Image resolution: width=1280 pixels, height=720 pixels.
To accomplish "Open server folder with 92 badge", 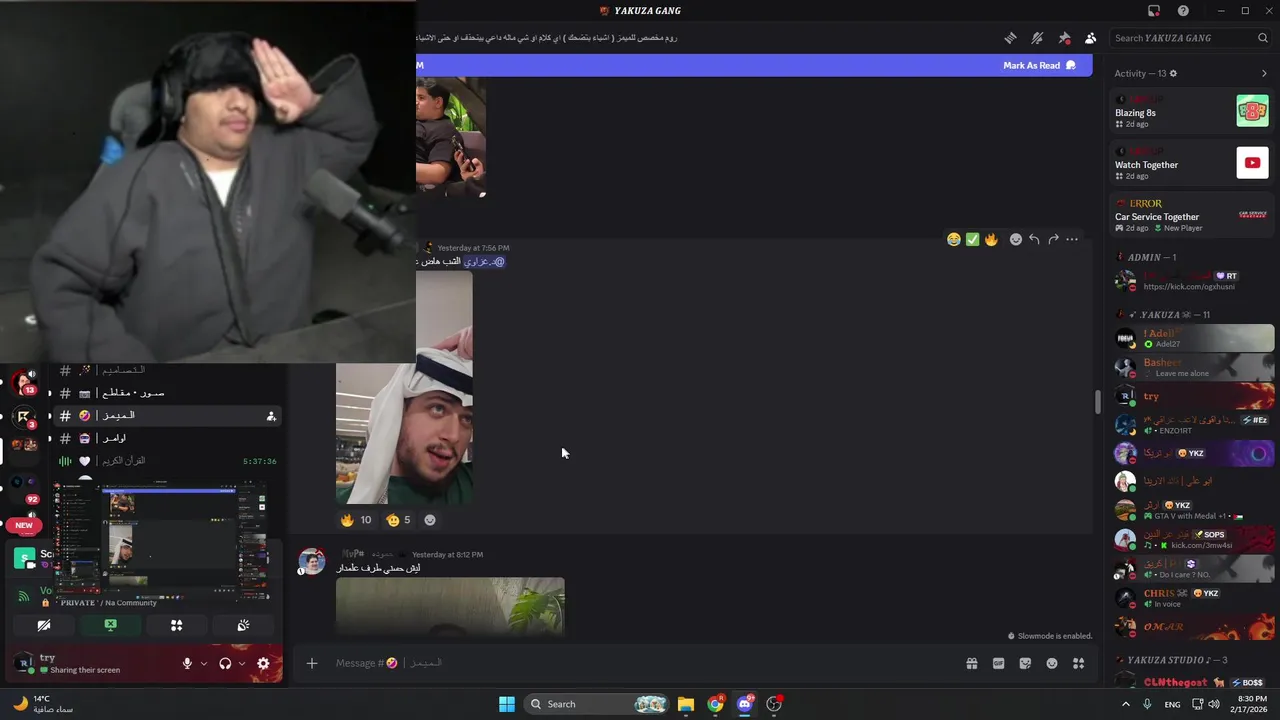I will point(24,488).
